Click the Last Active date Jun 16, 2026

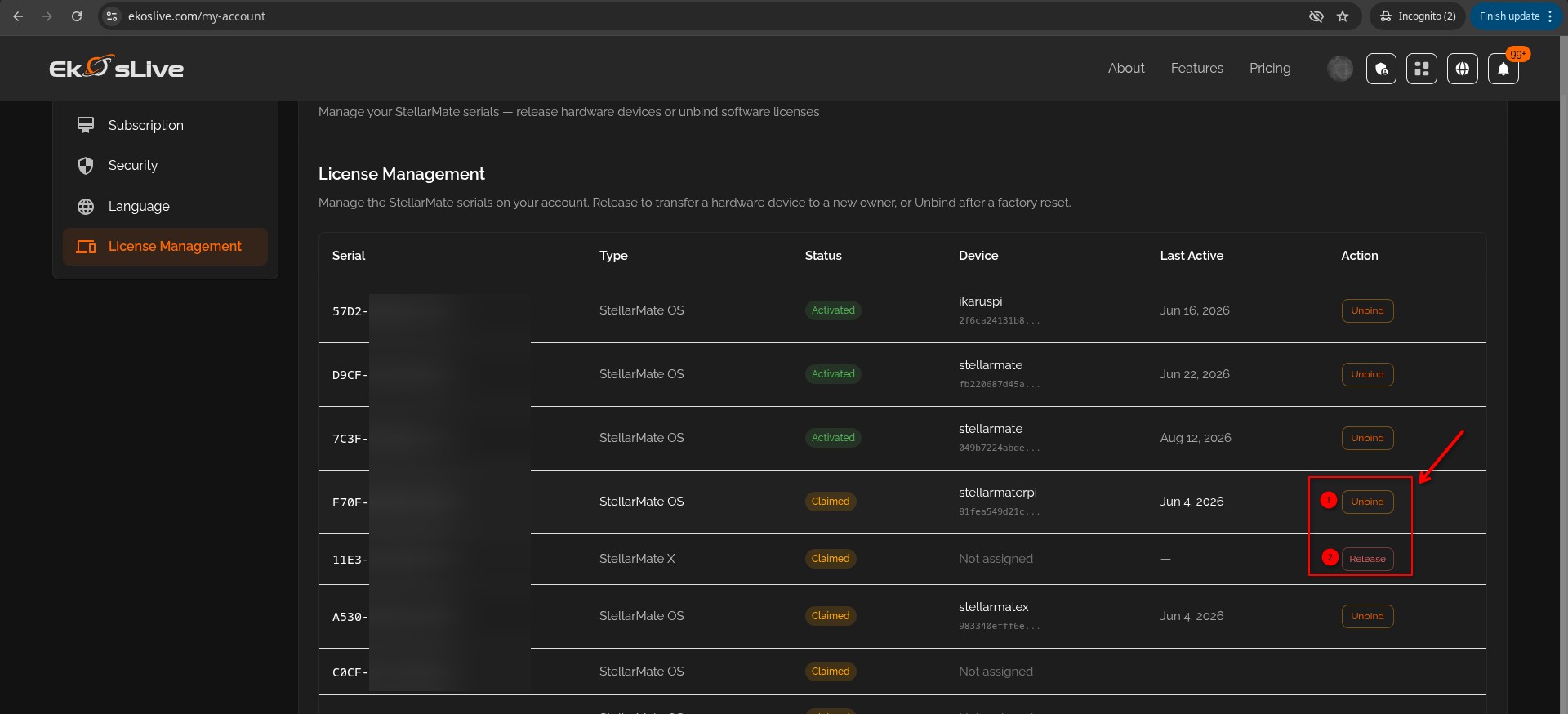pos(1195,310)
